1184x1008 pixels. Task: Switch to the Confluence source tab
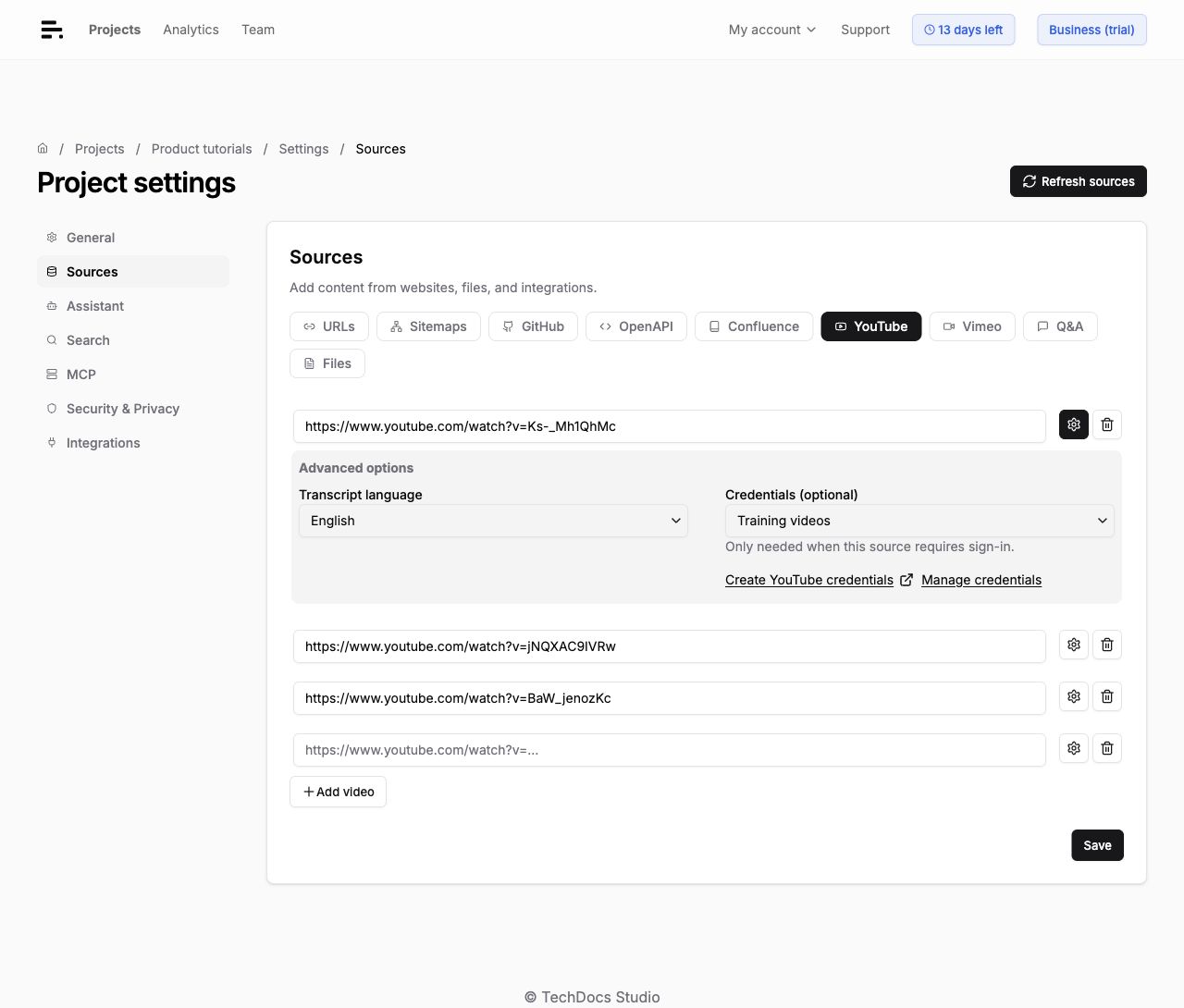754,326
